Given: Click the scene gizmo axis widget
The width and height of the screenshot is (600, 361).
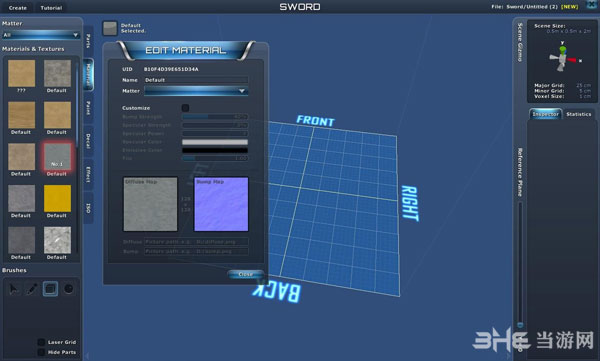Looking at the screenshot, I should point(563,57).
